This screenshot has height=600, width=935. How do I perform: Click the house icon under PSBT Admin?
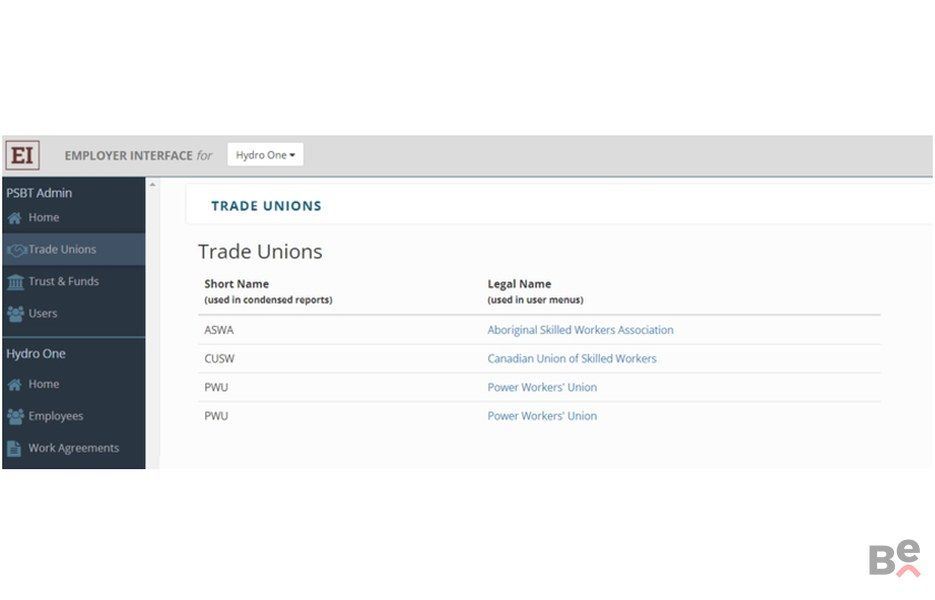pos(15,218)
